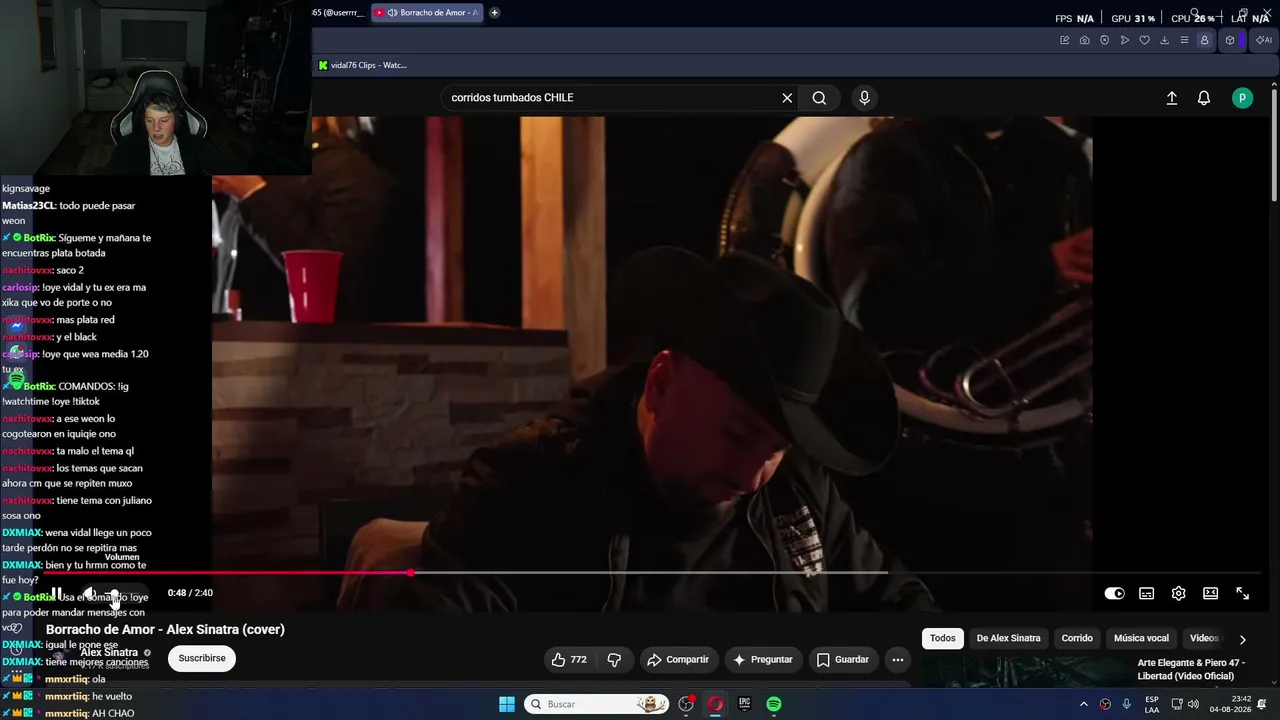The height and width of the screenshot is (720, 1280).
Task: Select the 'De Alex Sinatra' chip
Action: 1008,638
